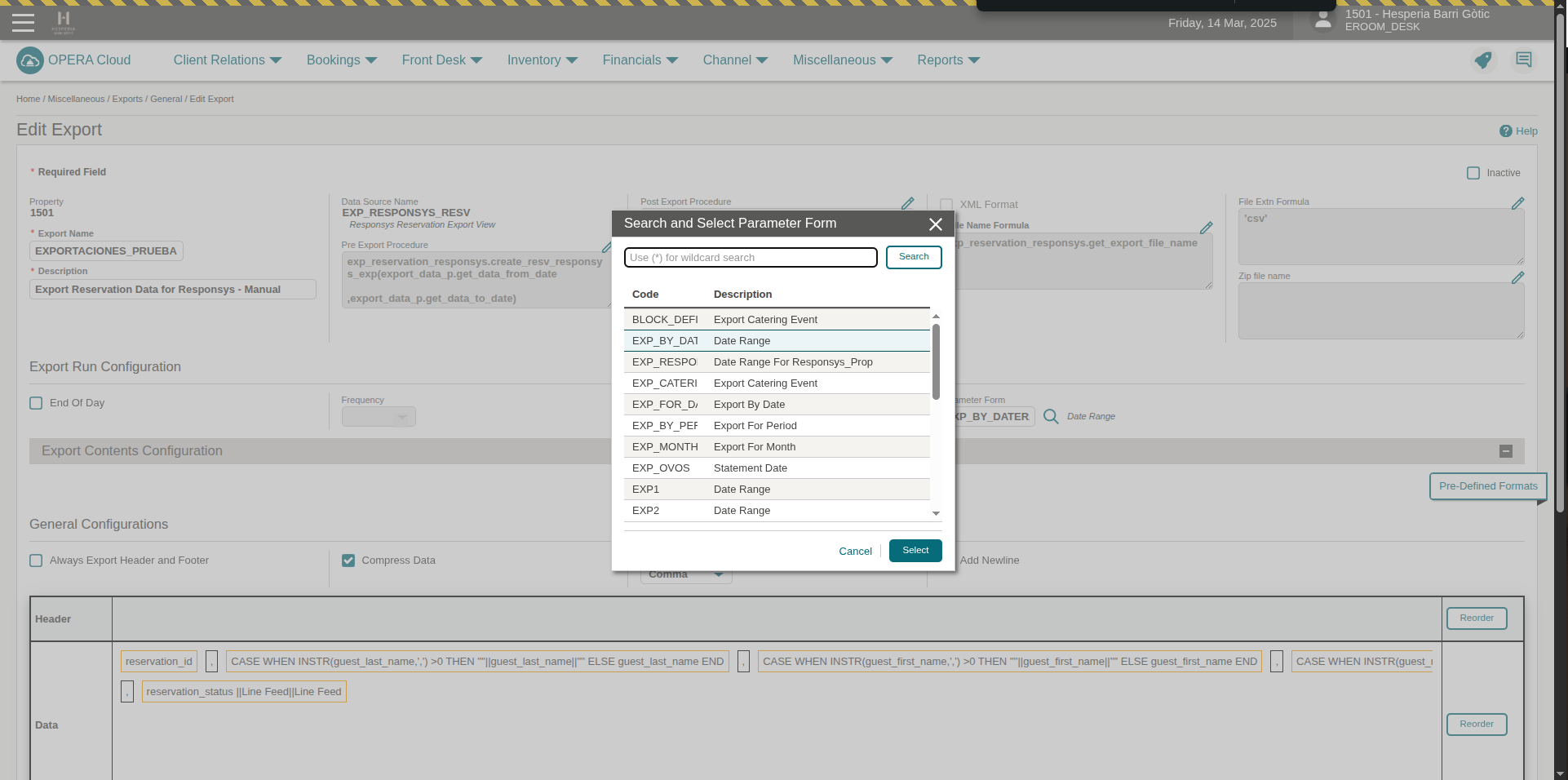The height and width of the screenshot is (780, 1568).
Task: Enable the End Of Day checkbox
Action: coord(36,403)
